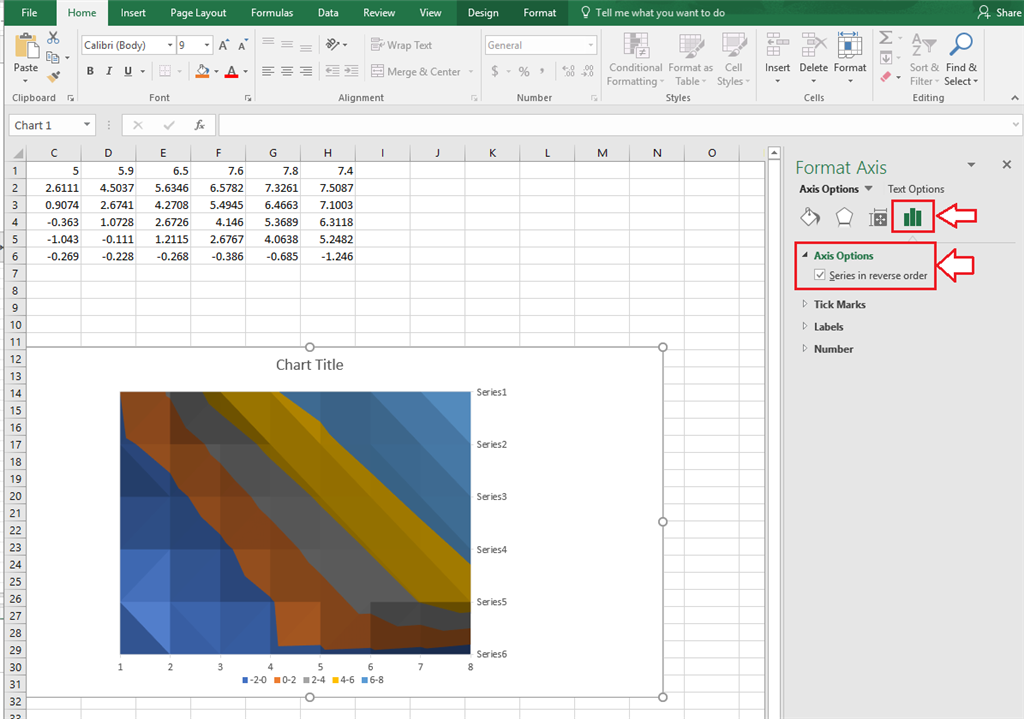Open Sort & Filter menu
1024x719 pixels.
pos(924,59)
